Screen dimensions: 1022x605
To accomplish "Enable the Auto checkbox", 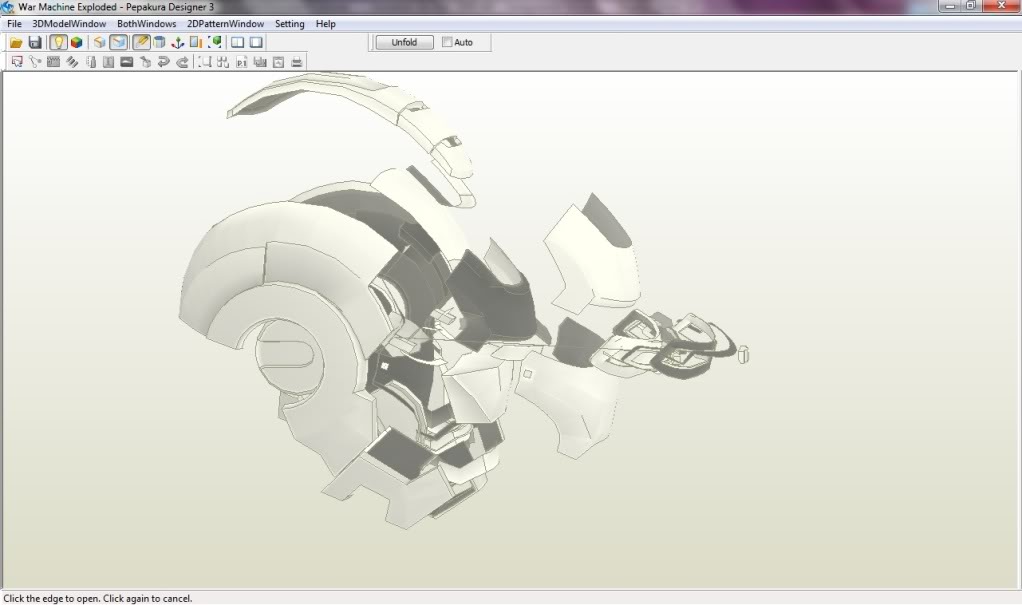I will tap(447, 42).
